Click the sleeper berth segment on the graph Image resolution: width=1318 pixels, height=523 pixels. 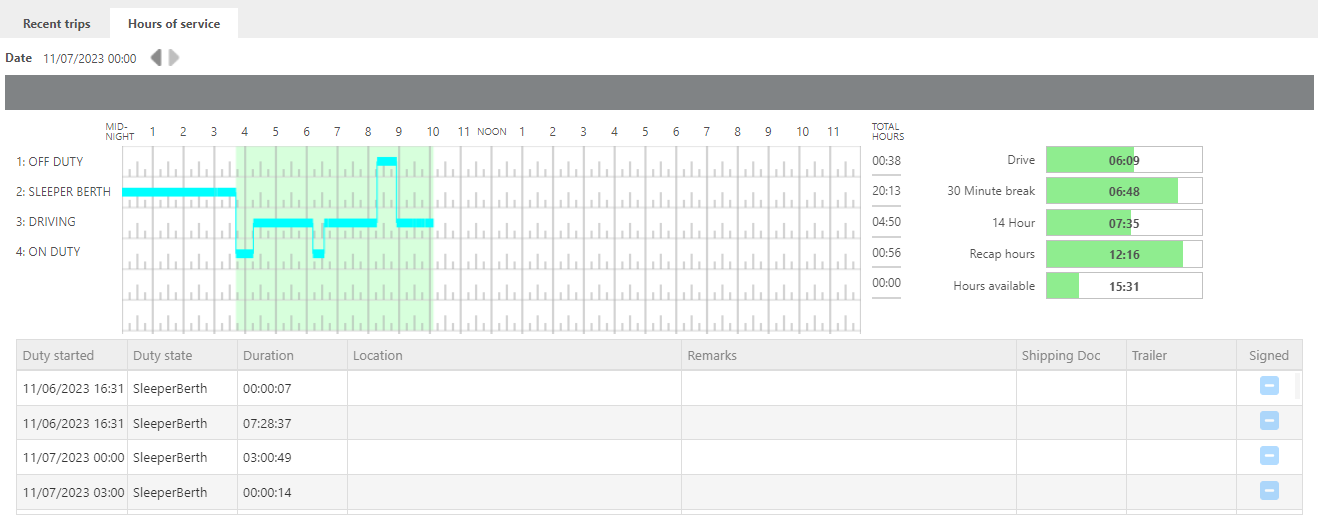point(178,192)
